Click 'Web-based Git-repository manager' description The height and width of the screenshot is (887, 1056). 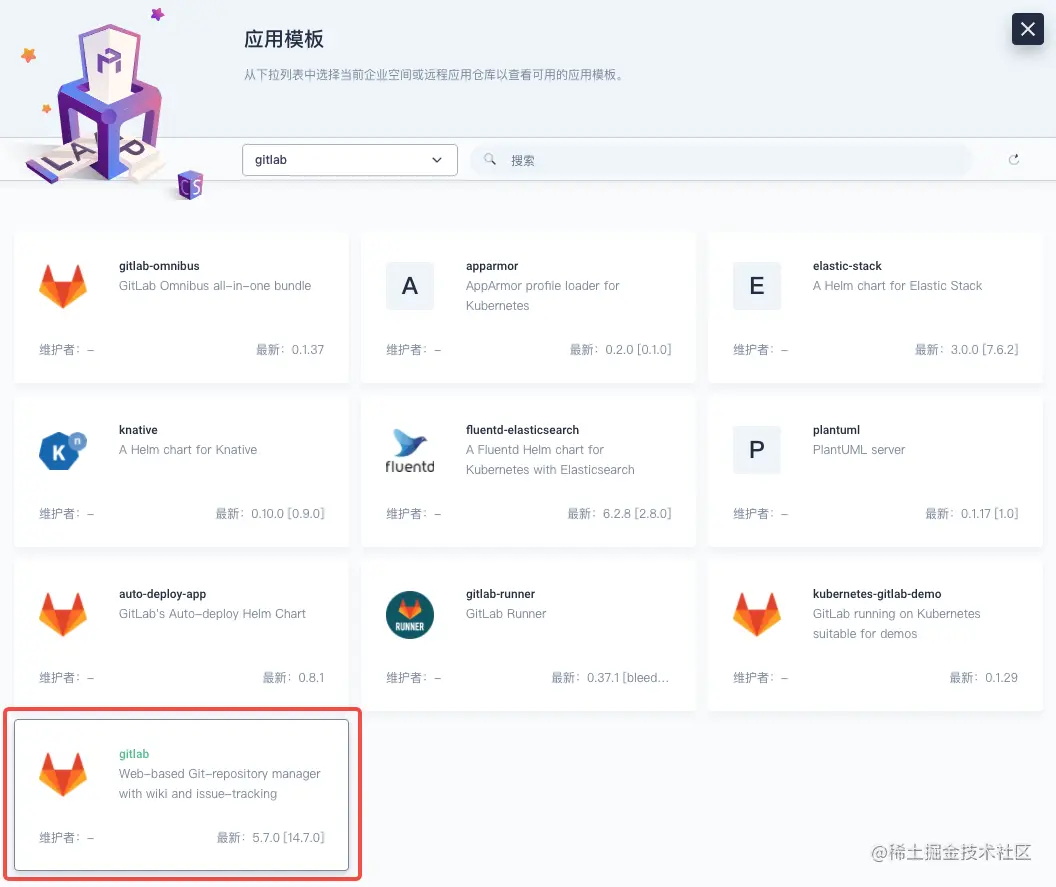click(x=220, y=783)
